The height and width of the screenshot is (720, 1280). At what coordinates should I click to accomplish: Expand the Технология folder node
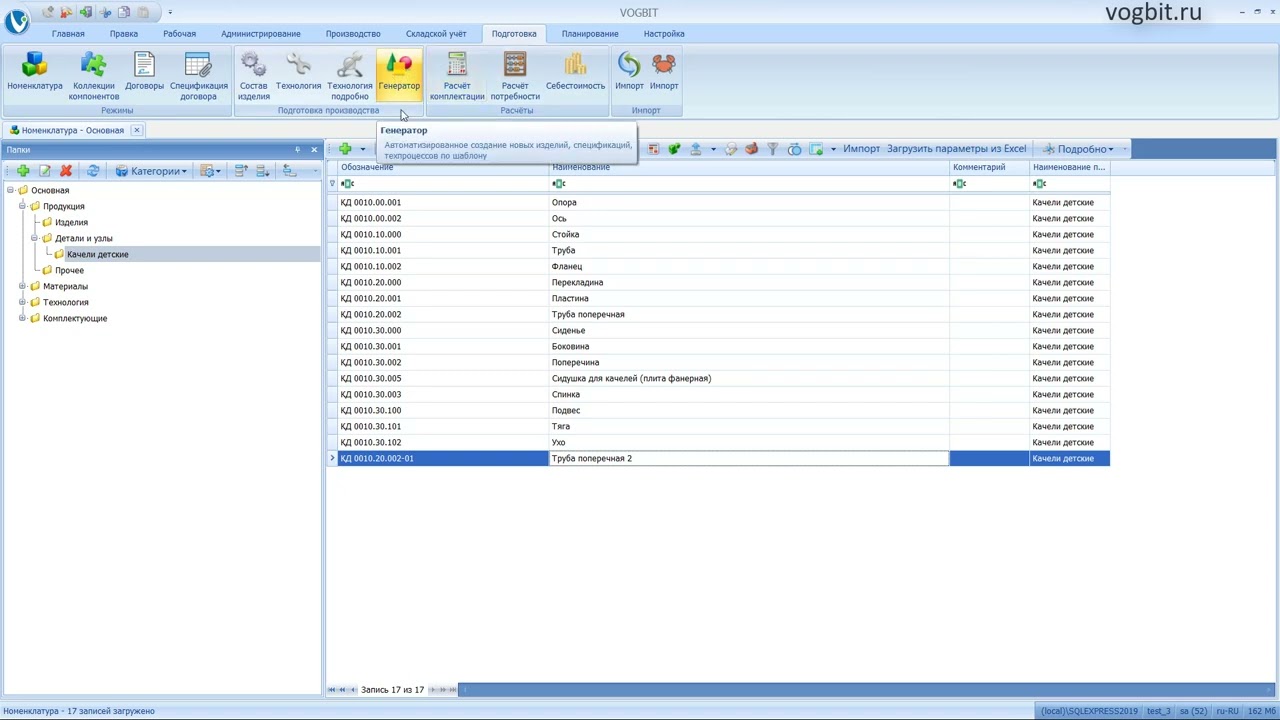tap(22, 302)
